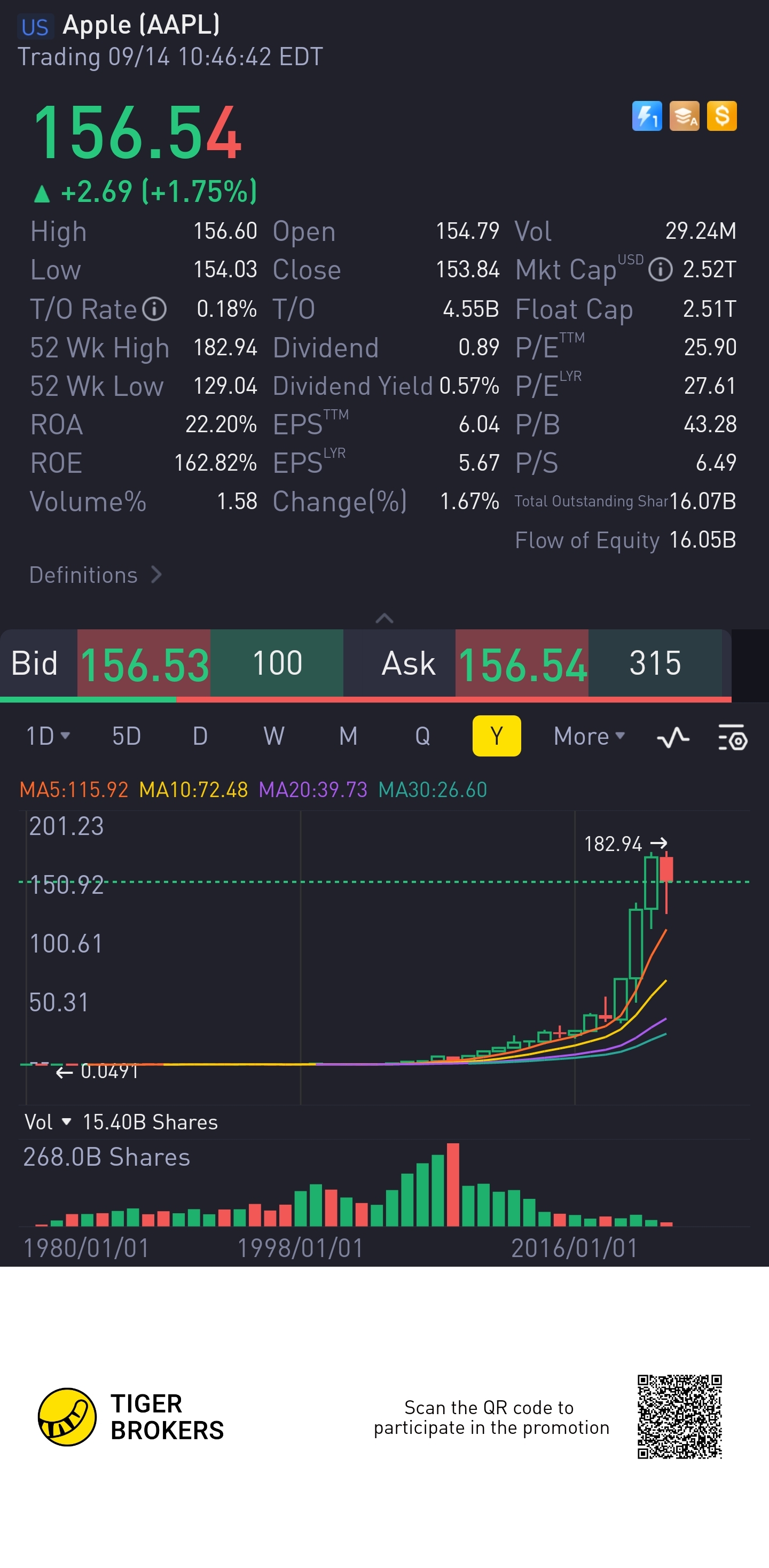
Task: Tap the 2016/01/01 date axis label
Action: [574, 1248]
